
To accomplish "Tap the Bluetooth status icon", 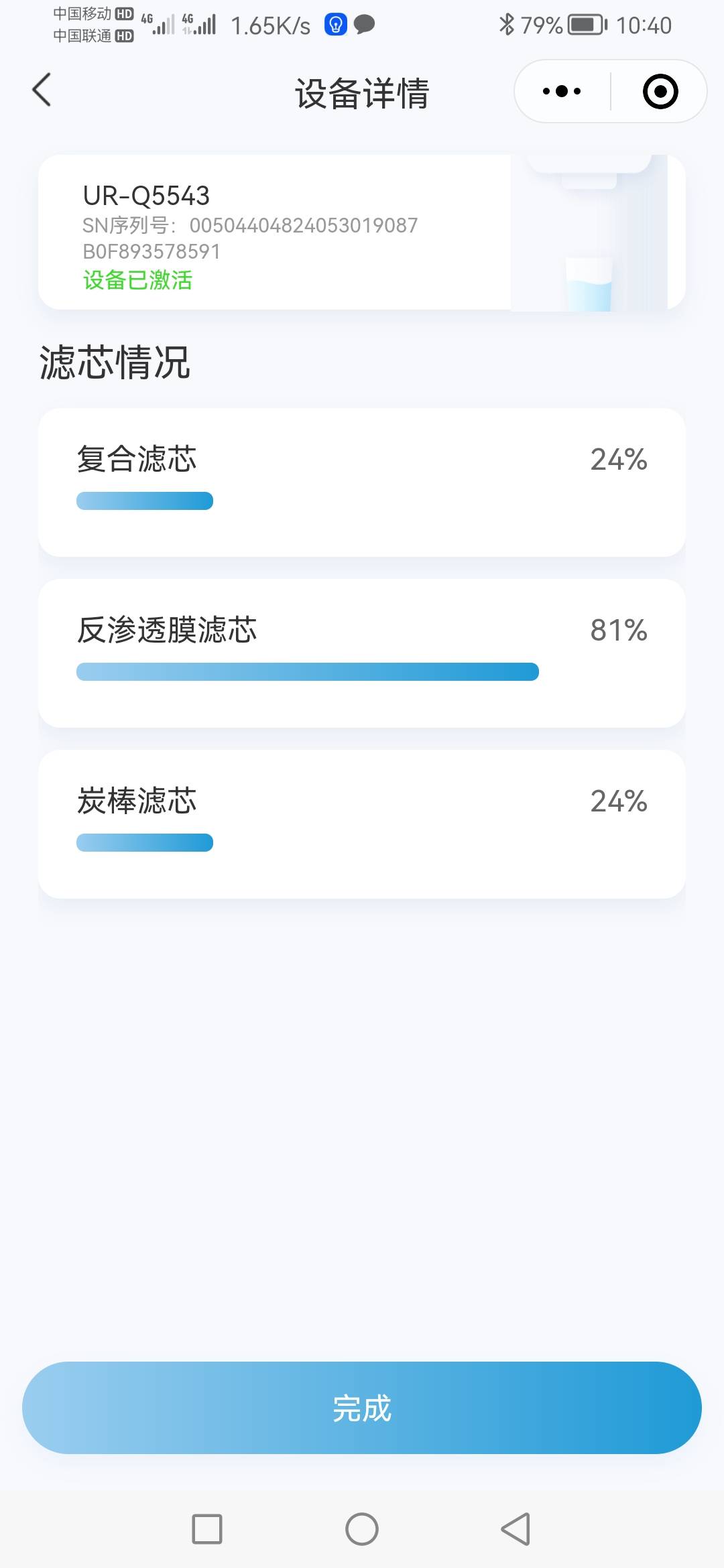I will tap(506, 25).
